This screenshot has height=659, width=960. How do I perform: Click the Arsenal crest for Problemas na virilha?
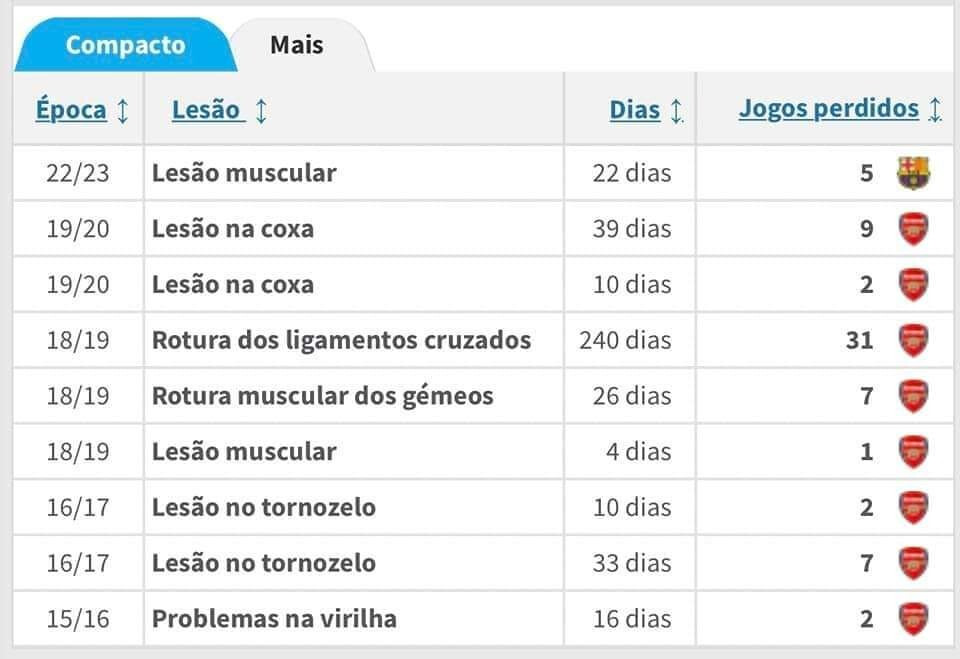(913, 619)
